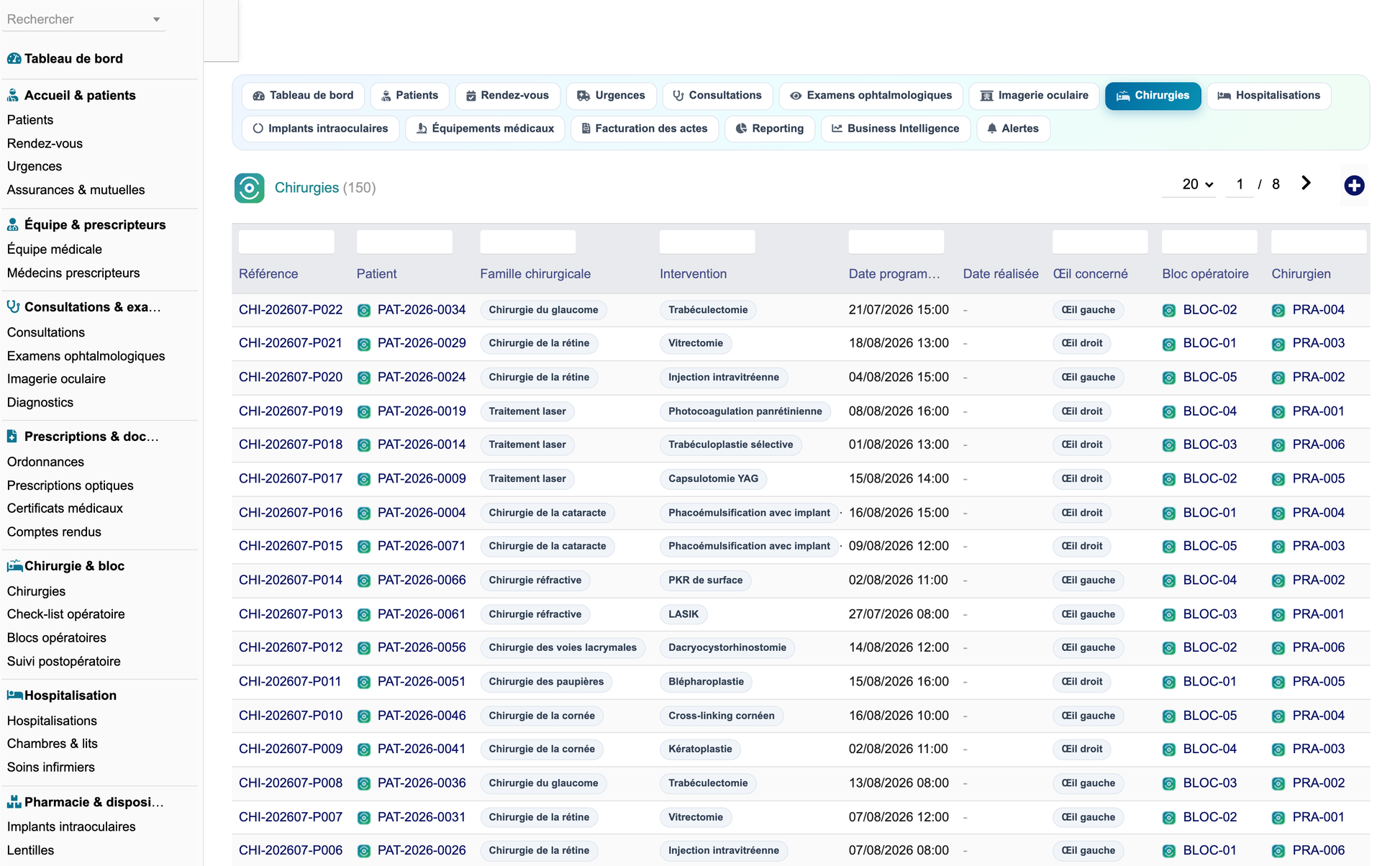Open Suivi postopératoire in sidebar
The image size is (1400, 866).
pos(63,661)
